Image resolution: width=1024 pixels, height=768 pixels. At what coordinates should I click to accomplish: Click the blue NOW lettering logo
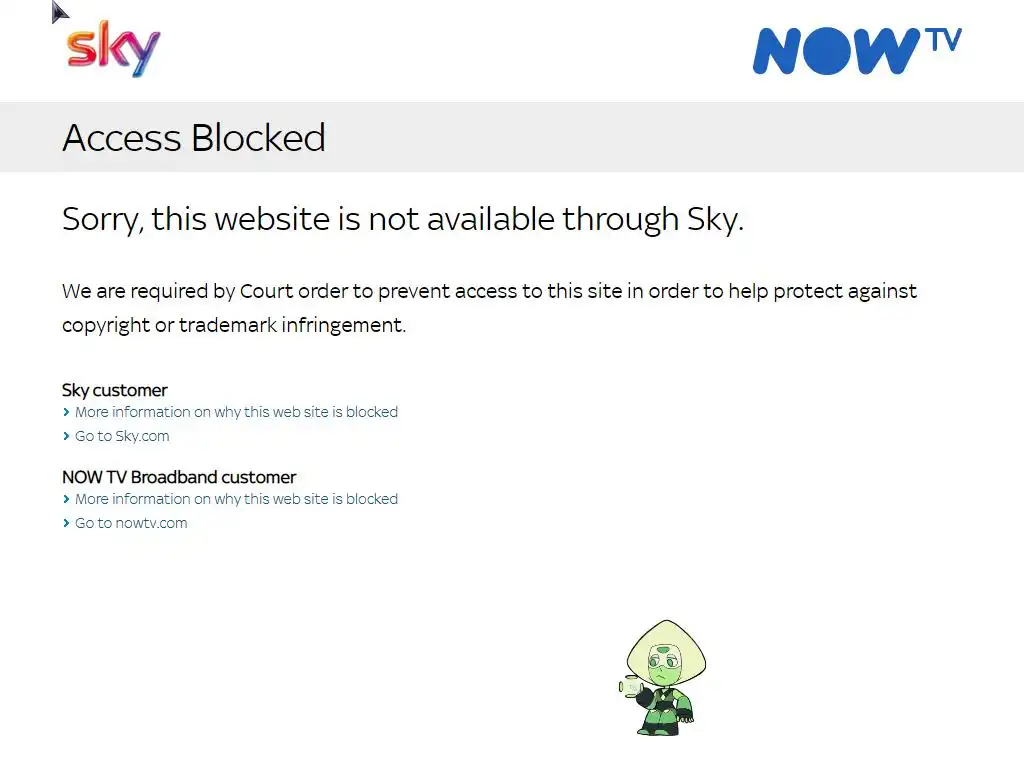pos(837,51)
